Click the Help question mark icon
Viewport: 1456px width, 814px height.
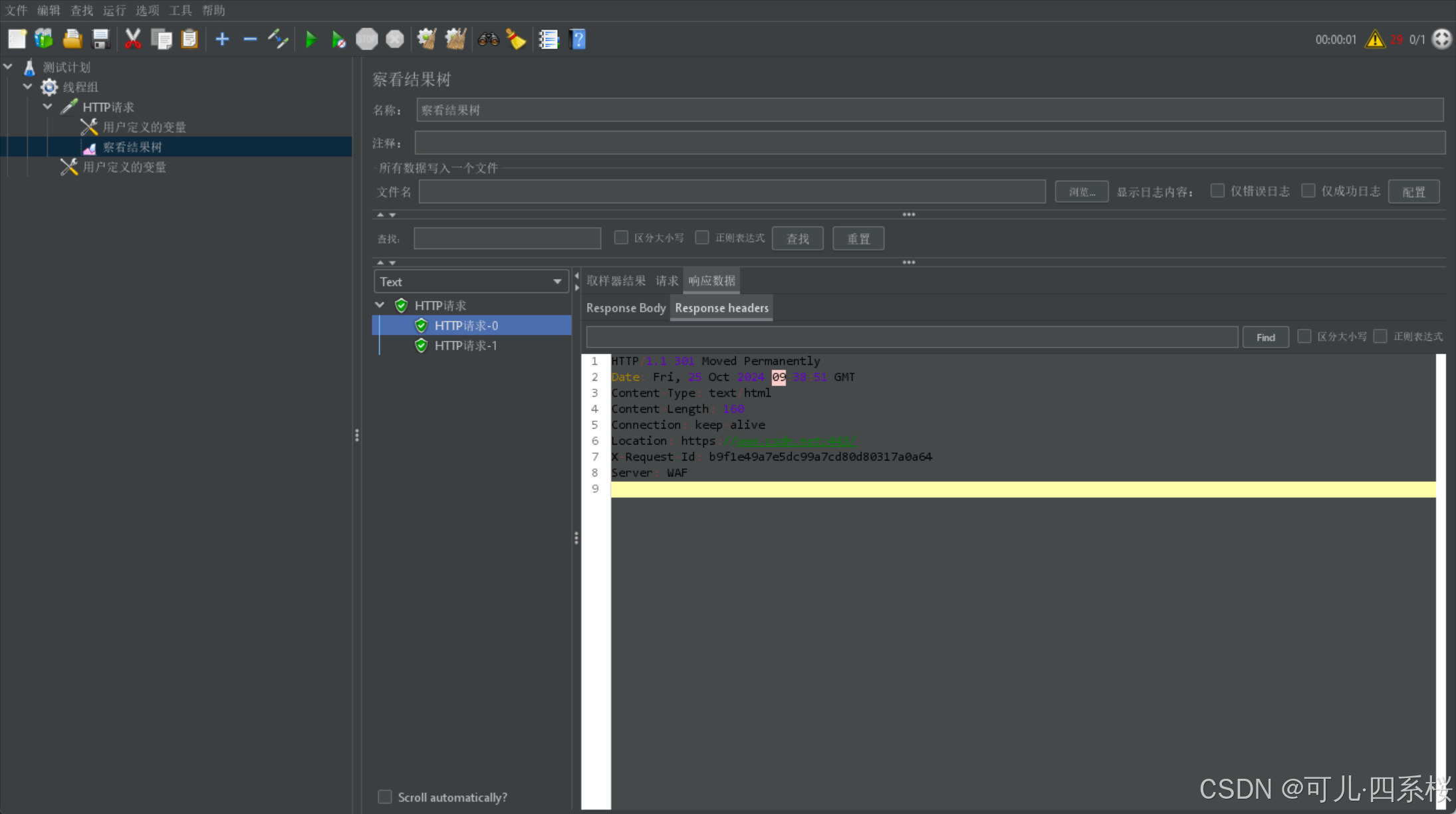click(x=578, y=39)
